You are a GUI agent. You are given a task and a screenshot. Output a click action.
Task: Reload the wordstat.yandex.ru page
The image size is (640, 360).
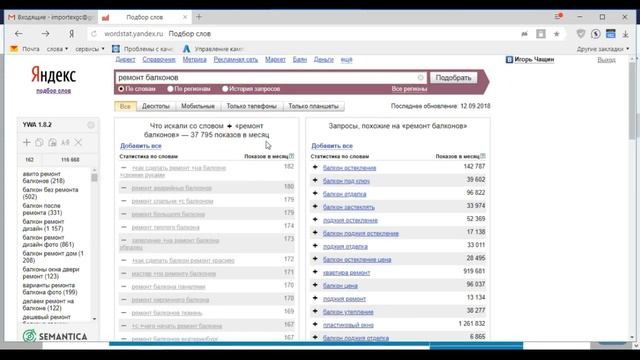[x=94, y=34]
